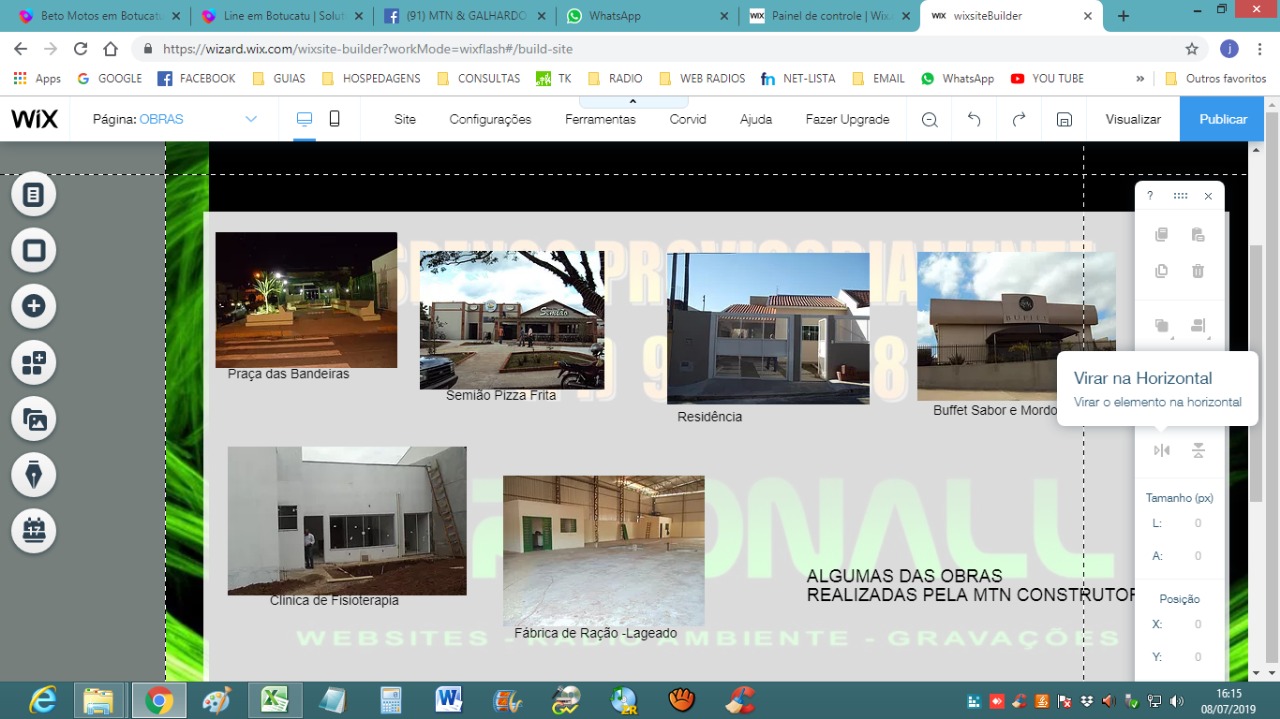Click the Publicar button
Image resolution: width=1280 pixels, height=719 pixels.
pos(1223,119)
